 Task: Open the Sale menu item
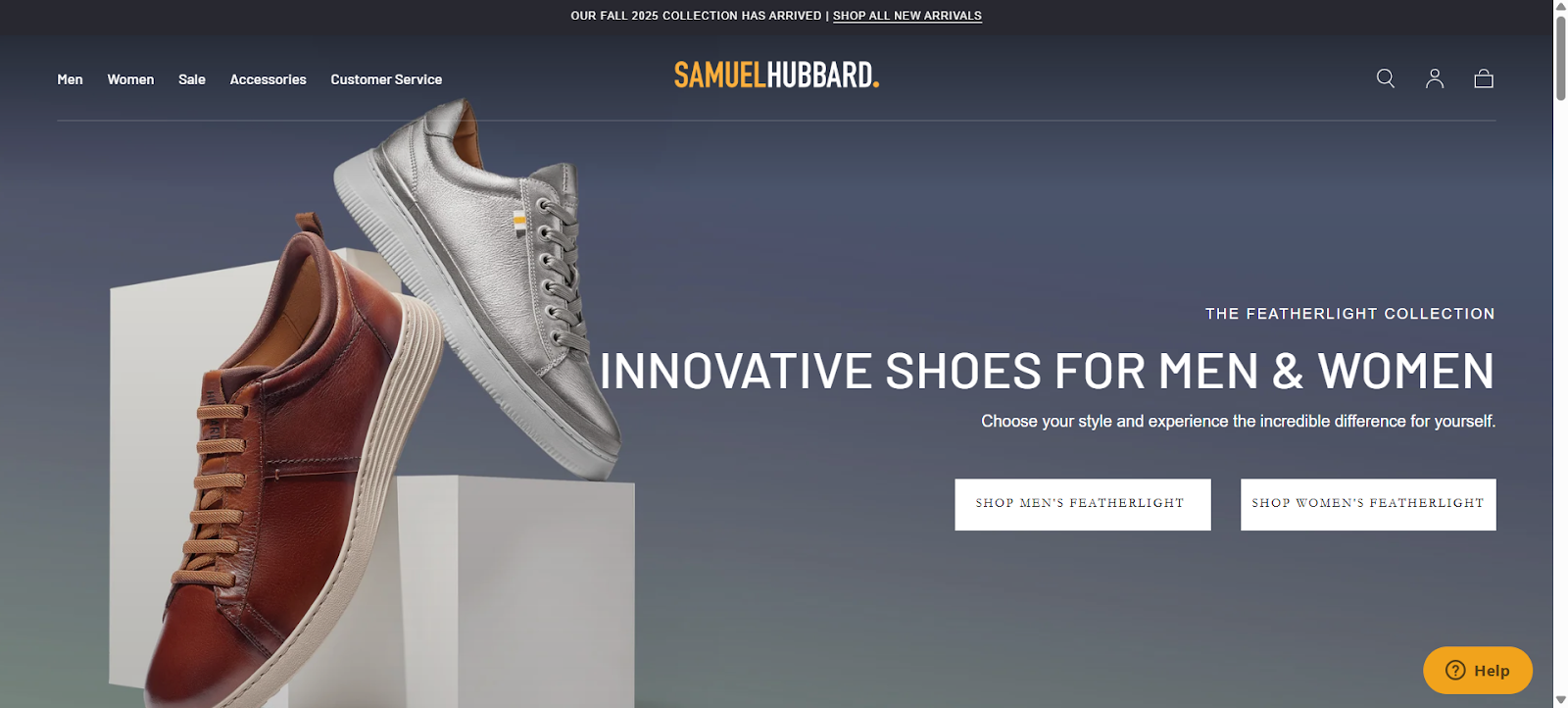click(192, 79)
